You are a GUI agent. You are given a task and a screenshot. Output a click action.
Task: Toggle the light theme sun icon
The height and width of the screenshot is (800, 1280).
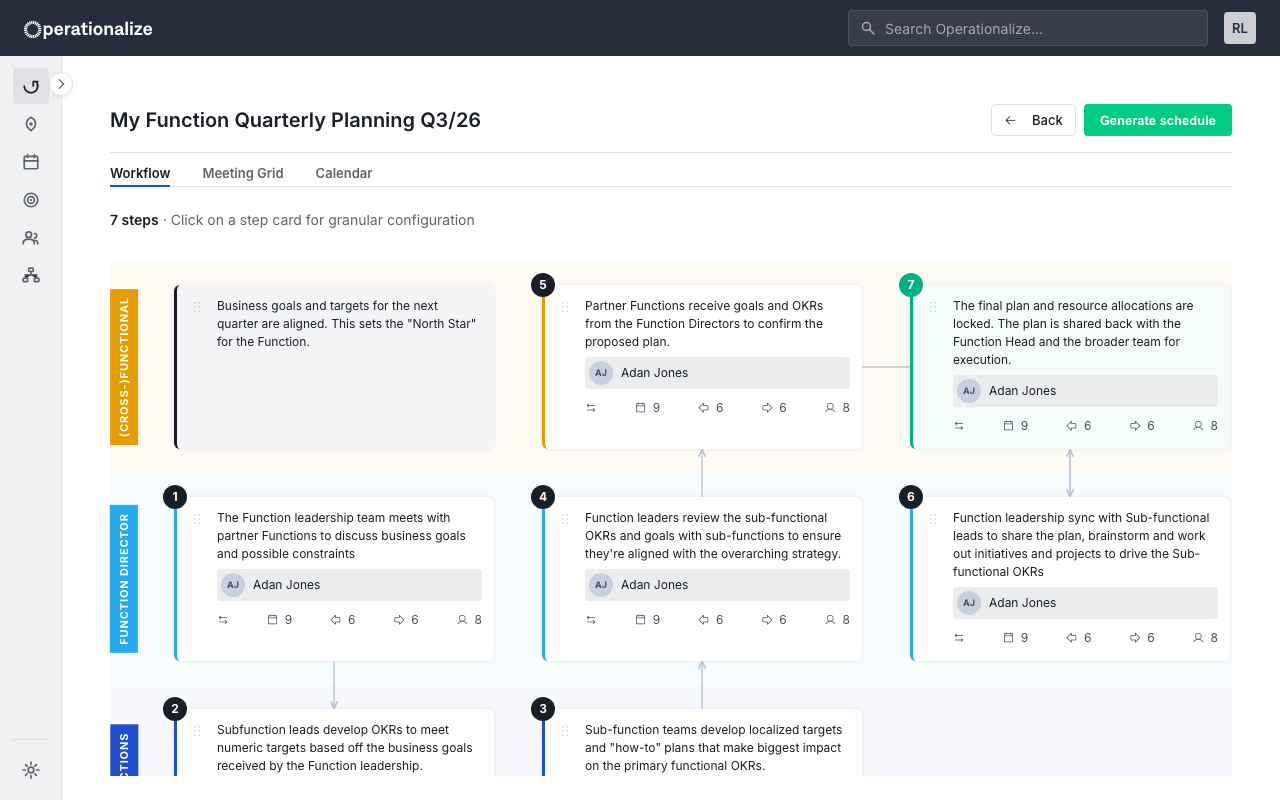tap(31, 770)
